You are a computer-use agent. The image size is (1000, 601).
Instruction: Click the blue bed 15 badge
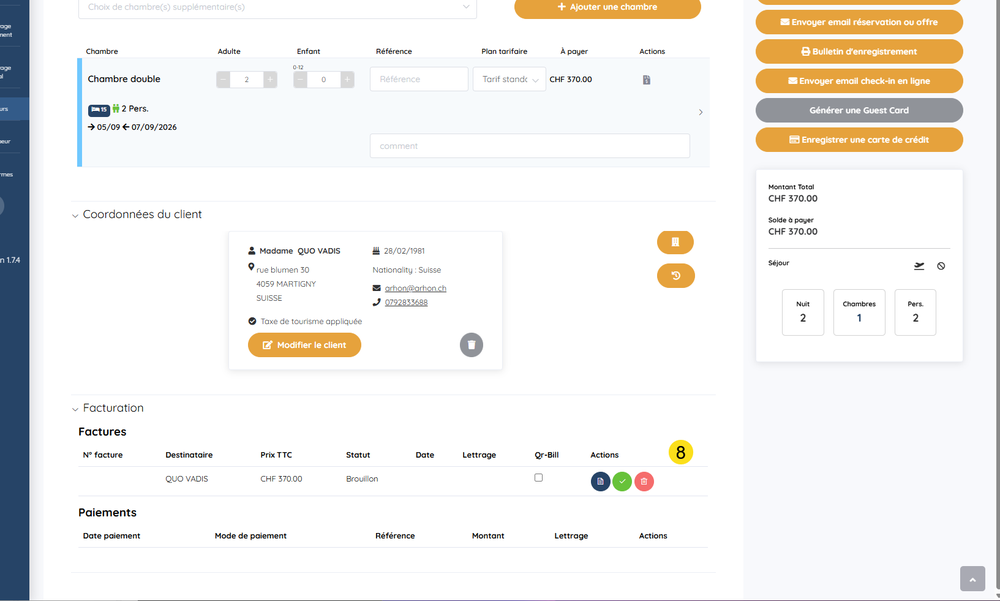(98, 110)
